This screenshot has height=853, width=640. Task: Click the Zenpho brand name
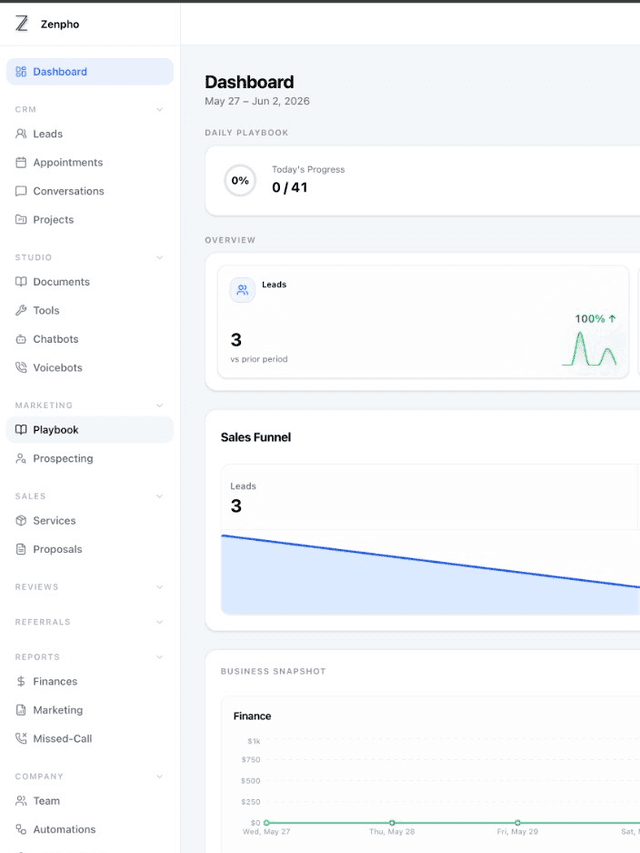60,24
